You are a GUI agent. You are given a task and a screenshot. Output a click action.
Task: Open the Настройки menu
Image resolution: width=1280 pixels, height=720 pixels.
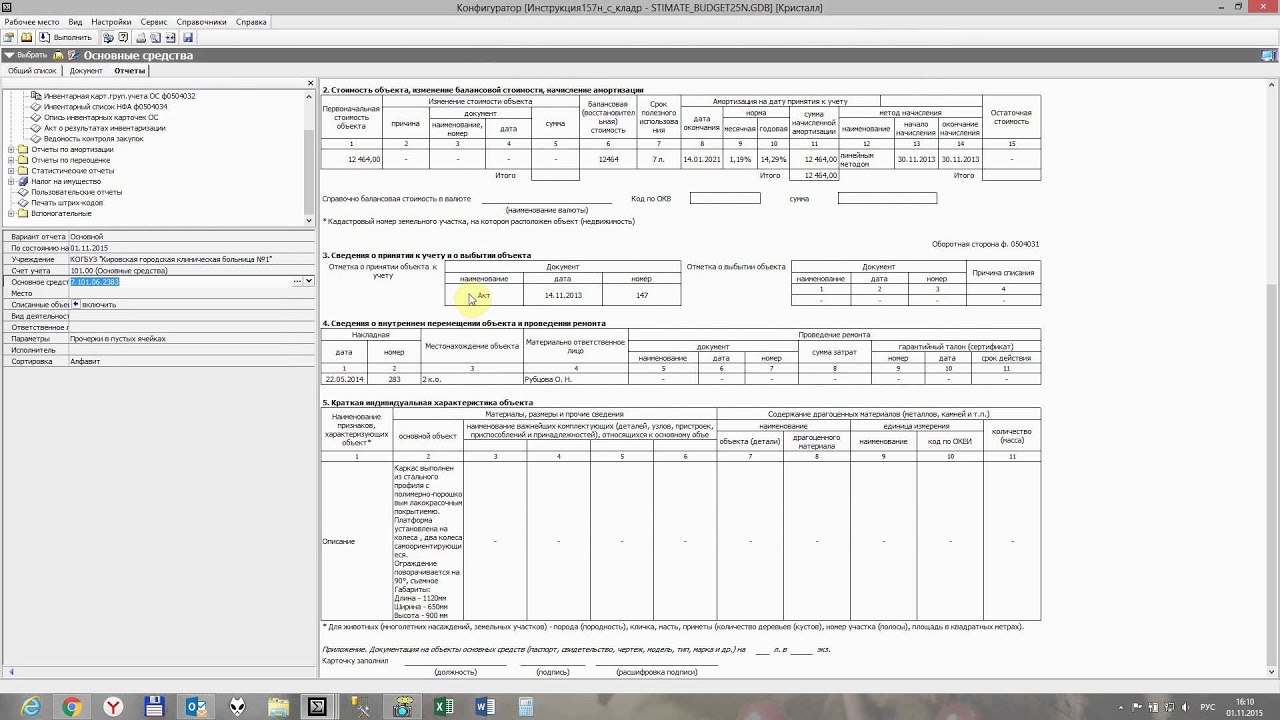tap(111, 21)
